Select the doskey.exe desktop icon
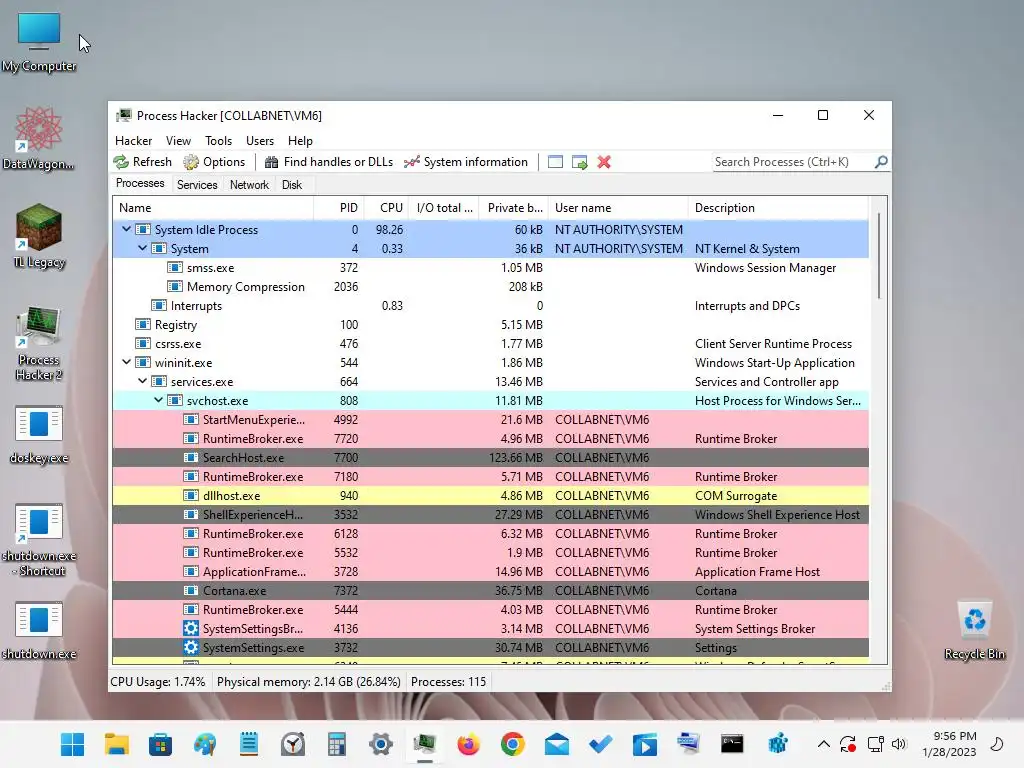The width and height of the screenshot is (1024, 768). (39, 434)
